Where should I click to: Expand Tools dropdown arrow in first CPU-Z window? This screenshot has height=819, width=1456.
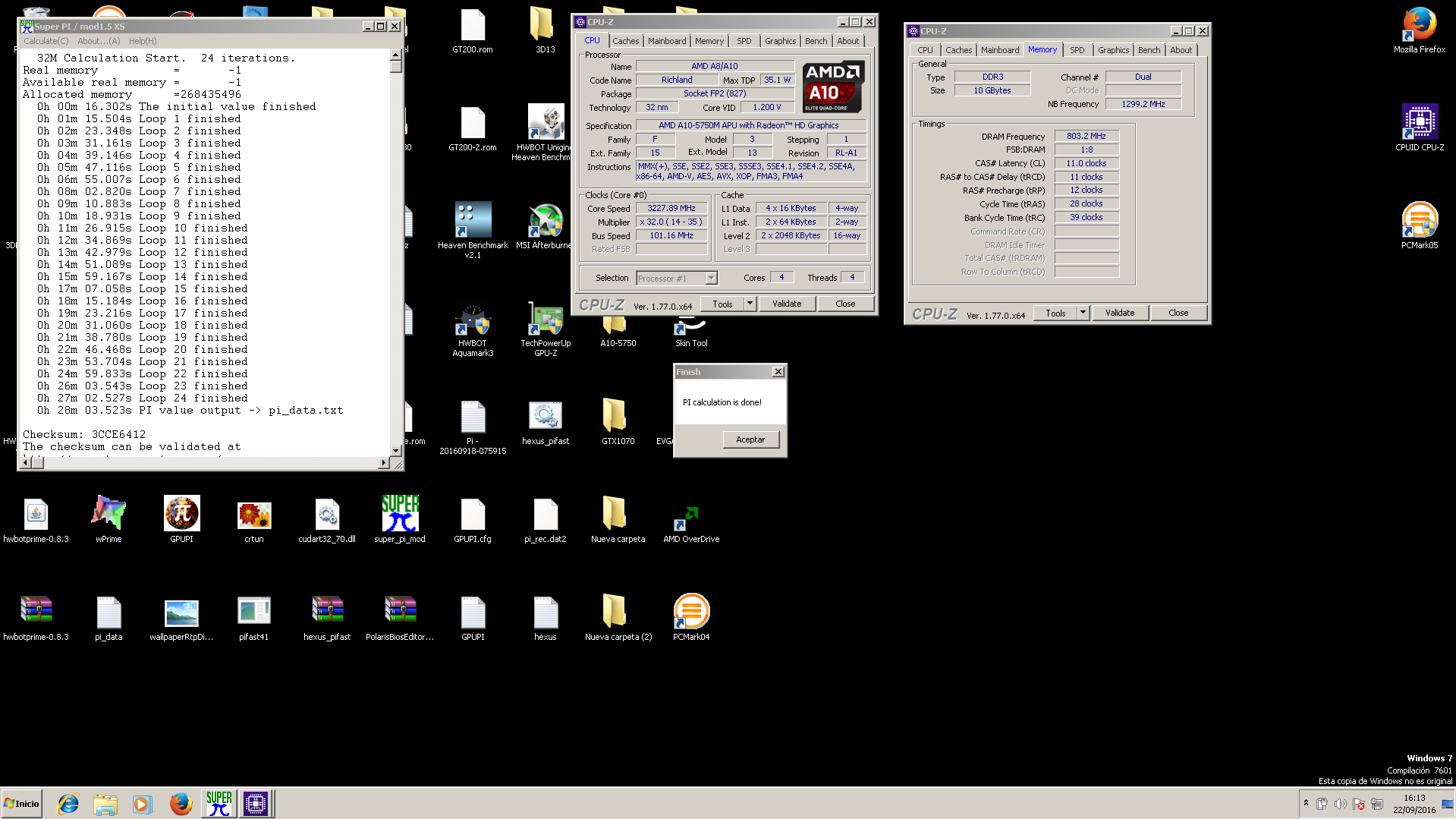[x=750, y=304]
